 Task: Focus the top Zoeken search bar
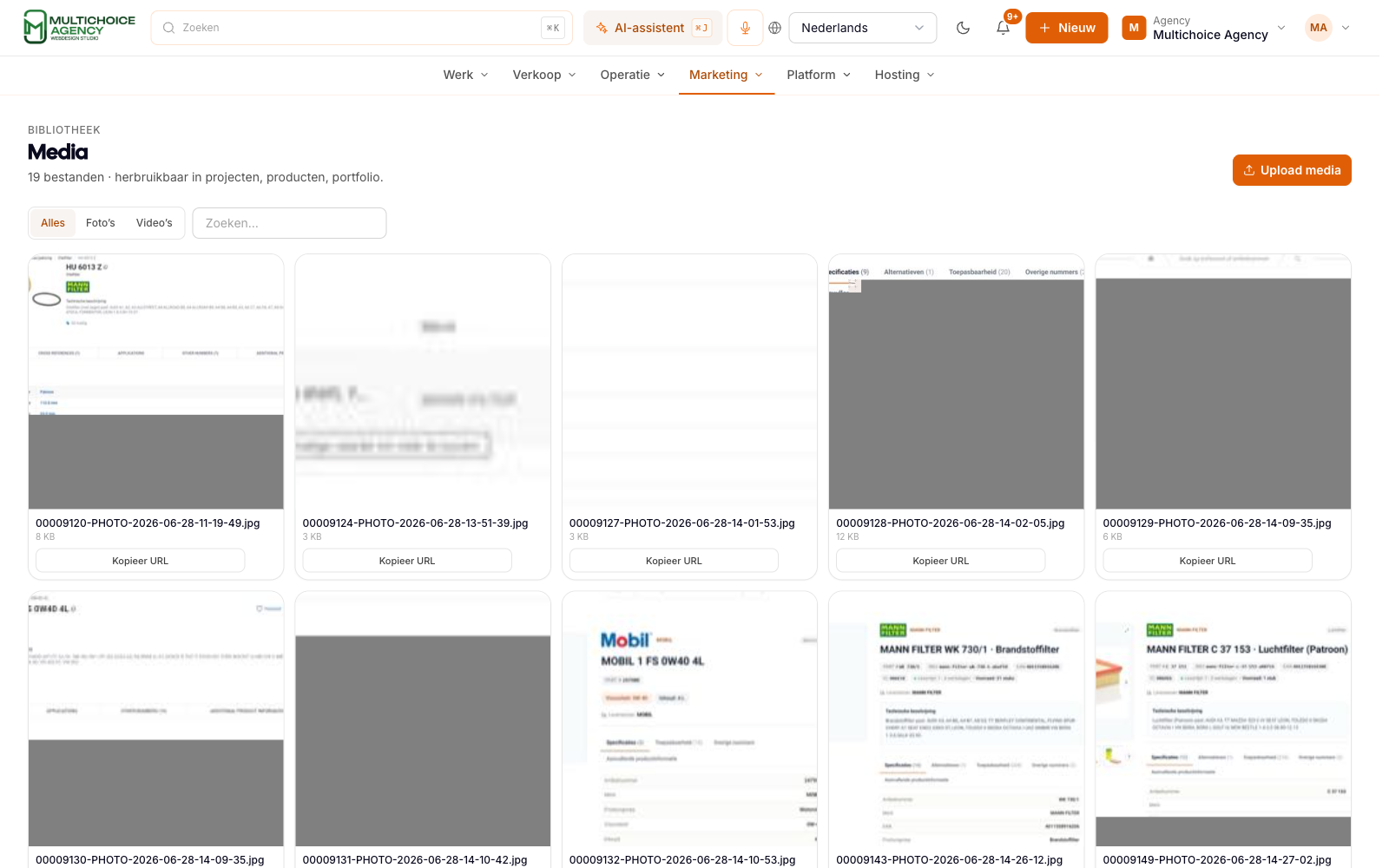point(362,28)
